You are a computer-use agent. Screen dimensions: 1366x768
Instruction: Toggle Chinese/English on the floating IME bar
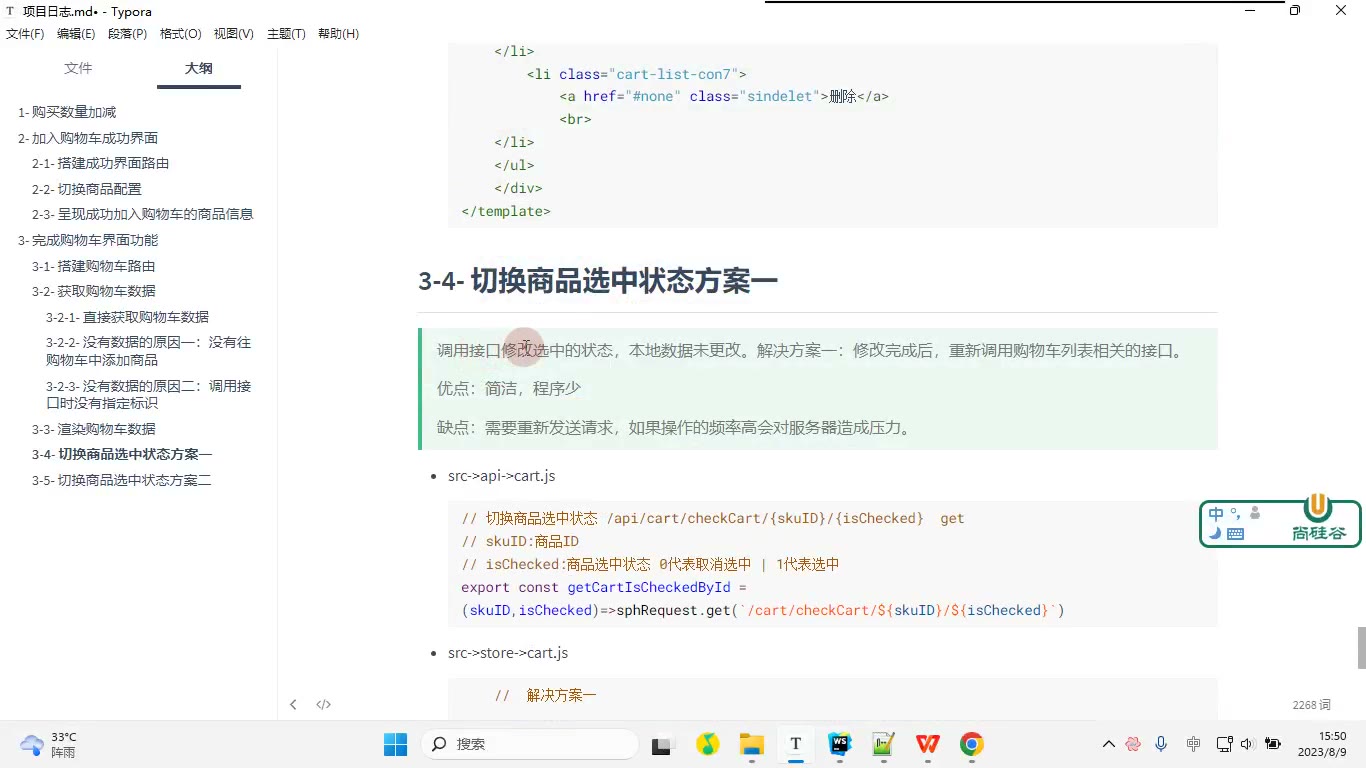1216,514
